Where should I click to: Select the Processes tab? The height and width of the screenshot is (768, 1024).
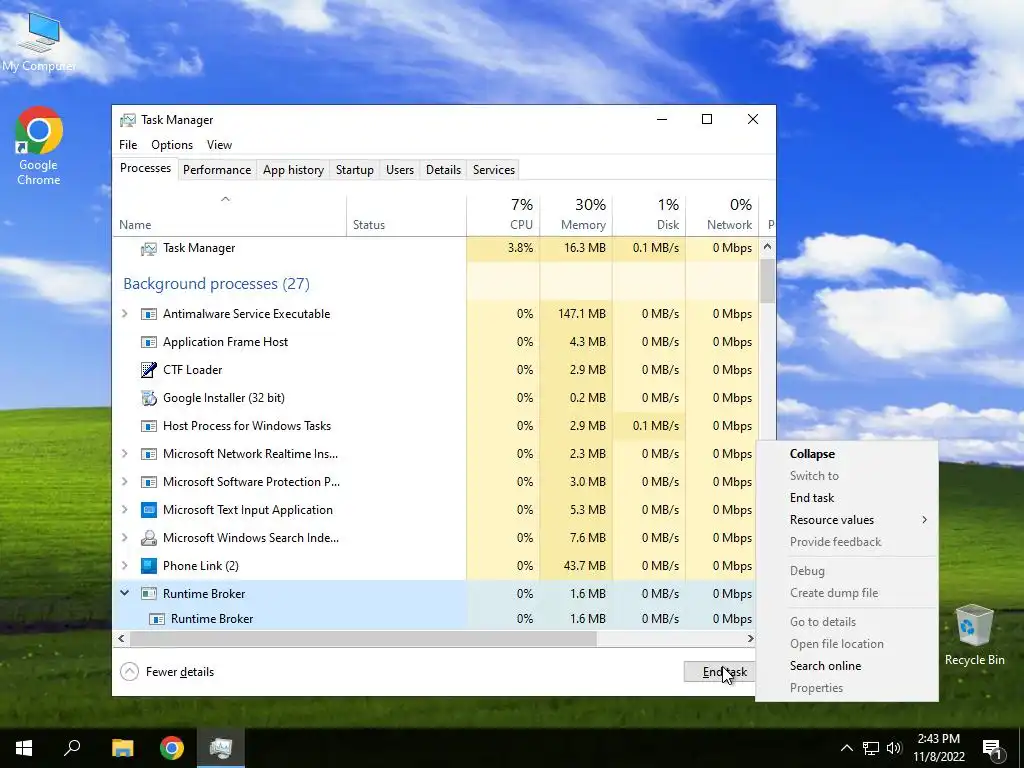[146, 168]
